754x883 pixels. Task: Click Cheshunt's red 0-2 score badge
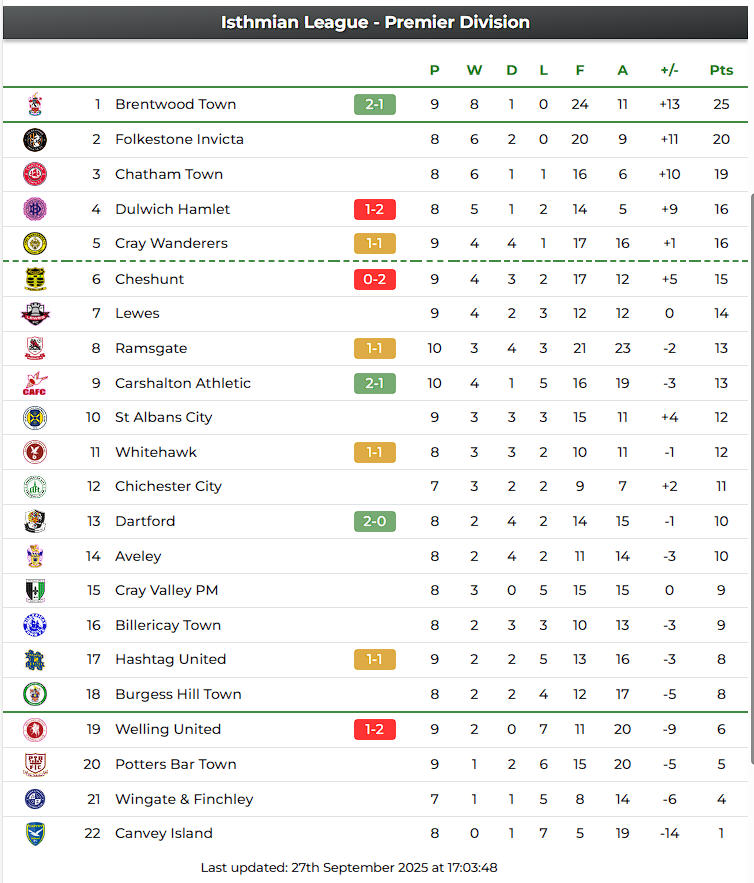tap(375, 279)
